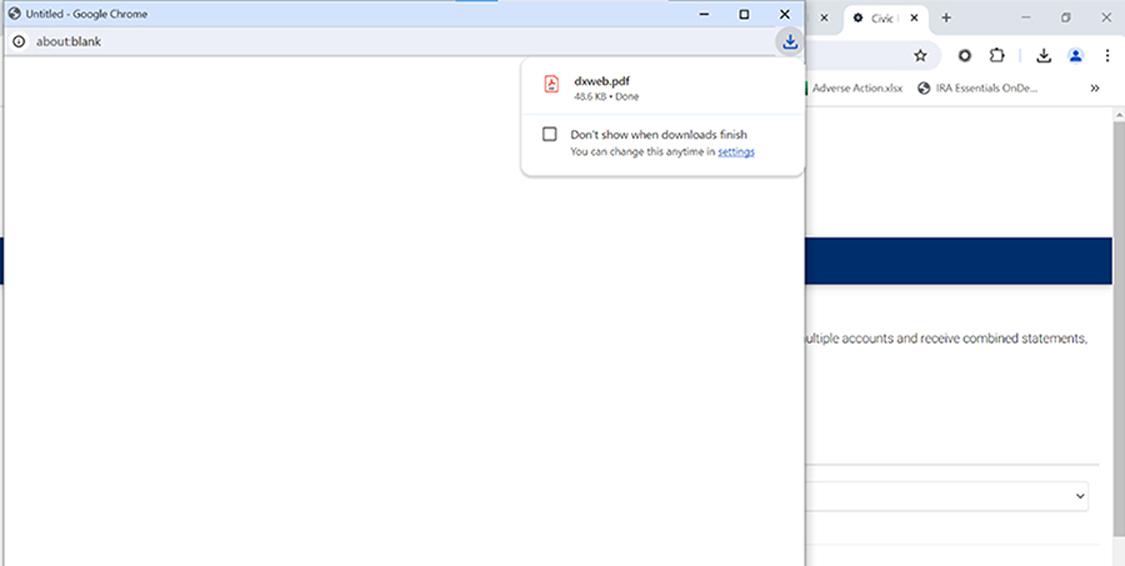Open the profile avatar in the main Chrome window
The height and width of the screenshot is (566, 1125).
(1075, 56)
